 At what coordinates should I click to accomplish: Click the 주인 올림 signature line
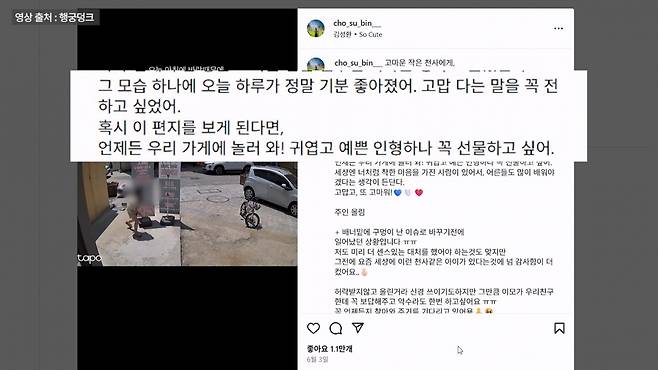tap(350, 212)
